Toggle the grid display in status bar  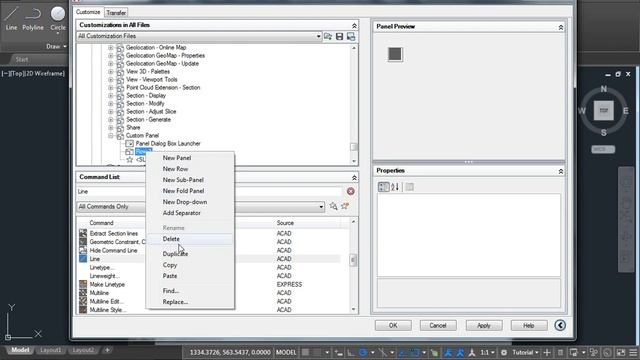[x=306, y=352]
